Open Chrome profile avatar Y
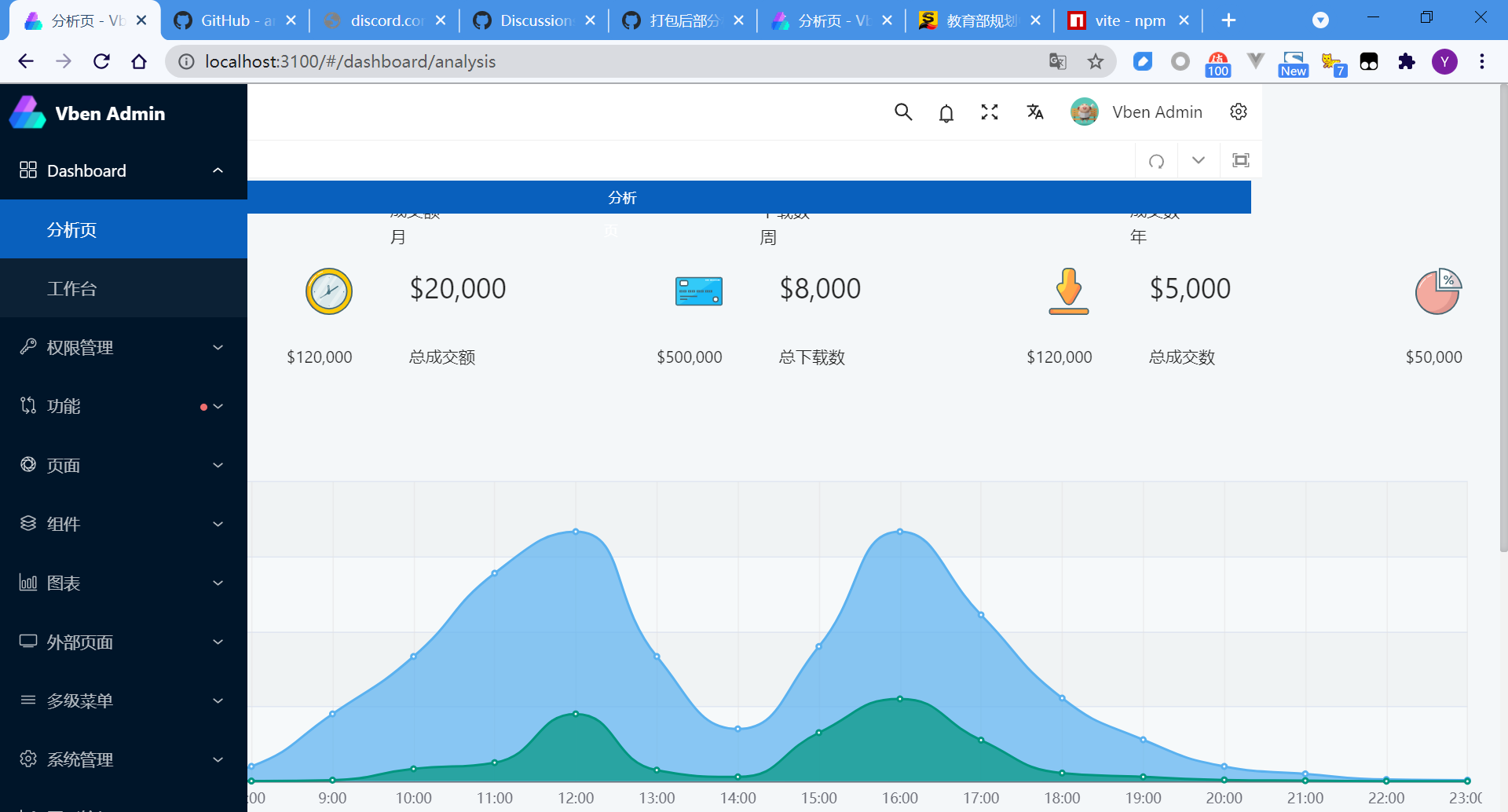This screenshot has width=1508, height=812. [1444, 61]
